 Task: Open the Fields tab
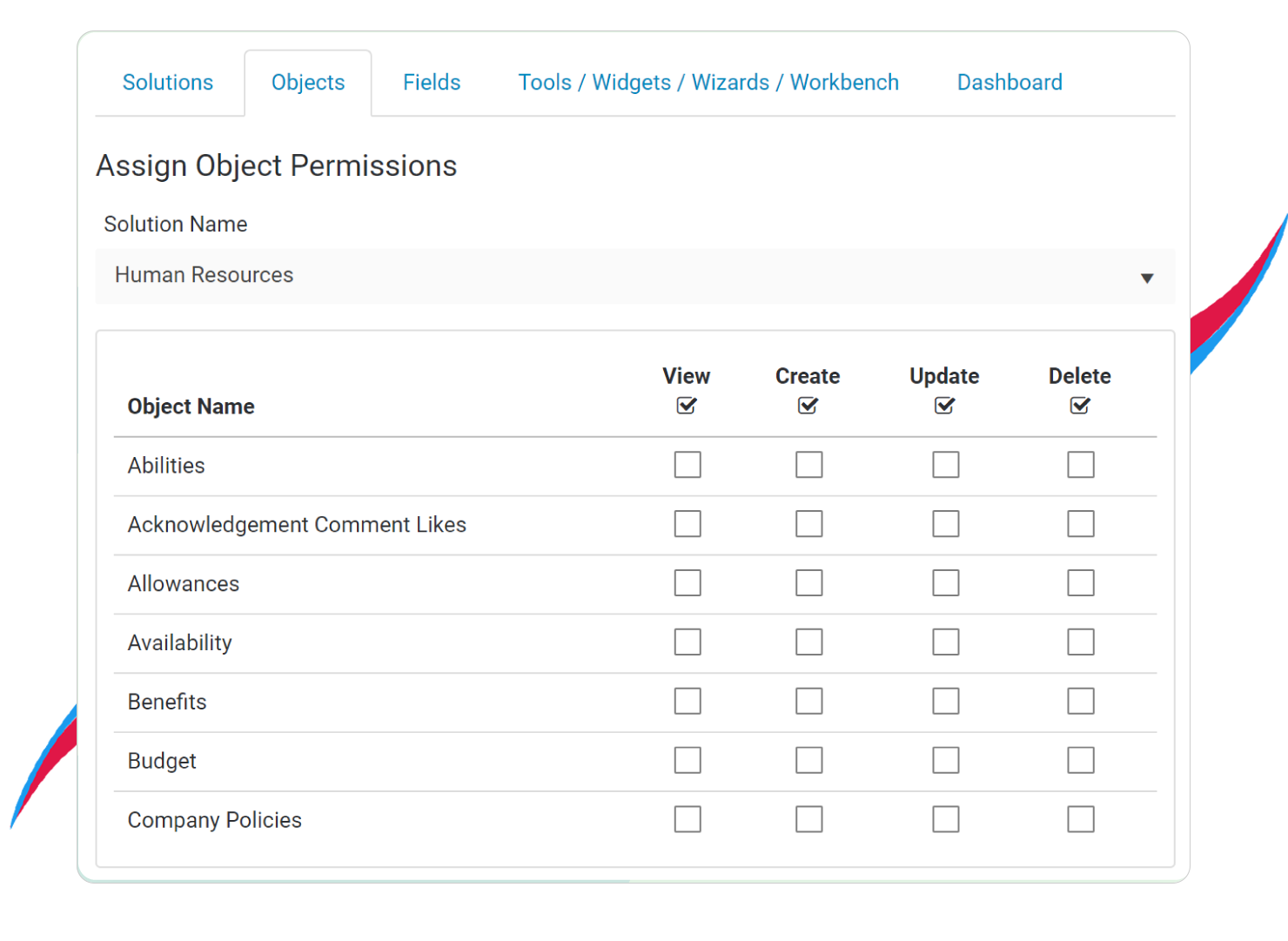click(431, 82)
